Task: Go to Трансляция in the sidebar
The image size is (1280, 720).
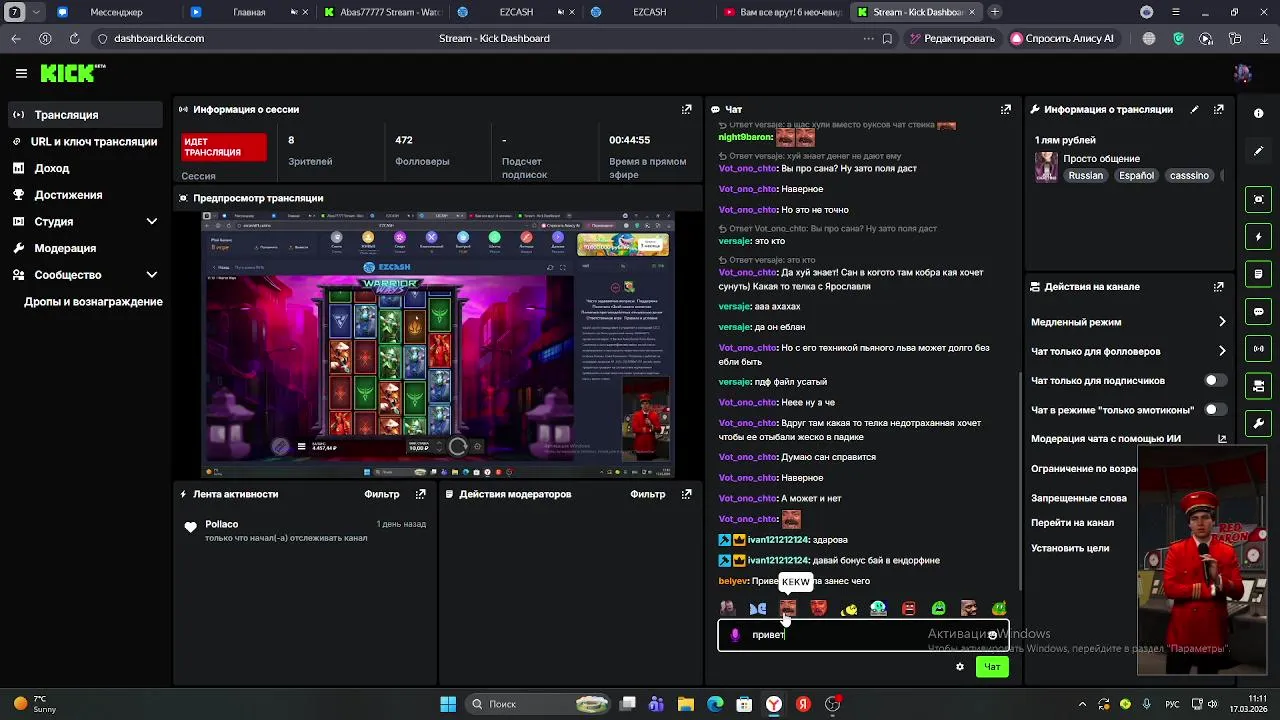Action: pos(85,115)
